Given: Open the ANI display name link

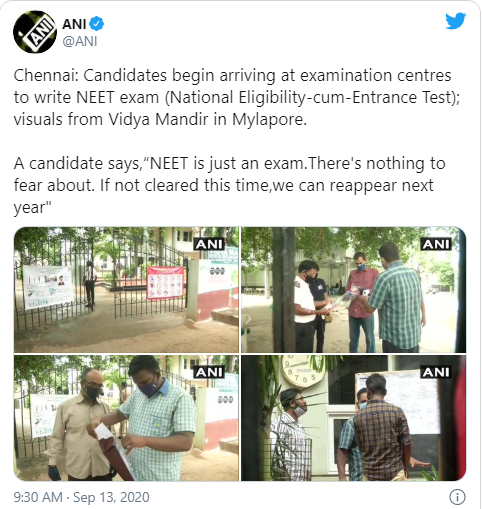Looking at the screenshot, I should pyautogui.click(x=74, y=24).
